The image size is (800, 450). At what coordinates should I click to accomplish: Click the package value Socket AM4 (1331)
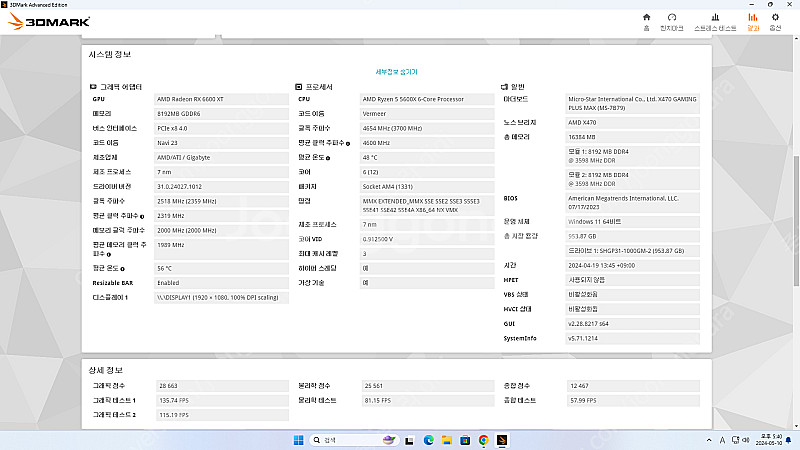tap(427, 187)
